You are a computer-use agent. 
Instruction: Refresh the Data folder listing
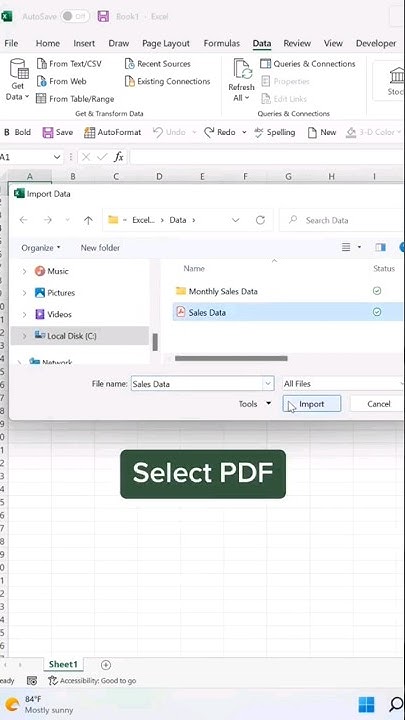[260, 220]
